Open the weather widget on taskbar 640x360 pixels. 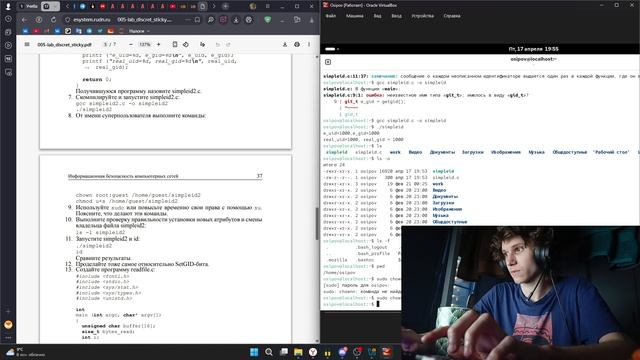(x=25, y=352)
